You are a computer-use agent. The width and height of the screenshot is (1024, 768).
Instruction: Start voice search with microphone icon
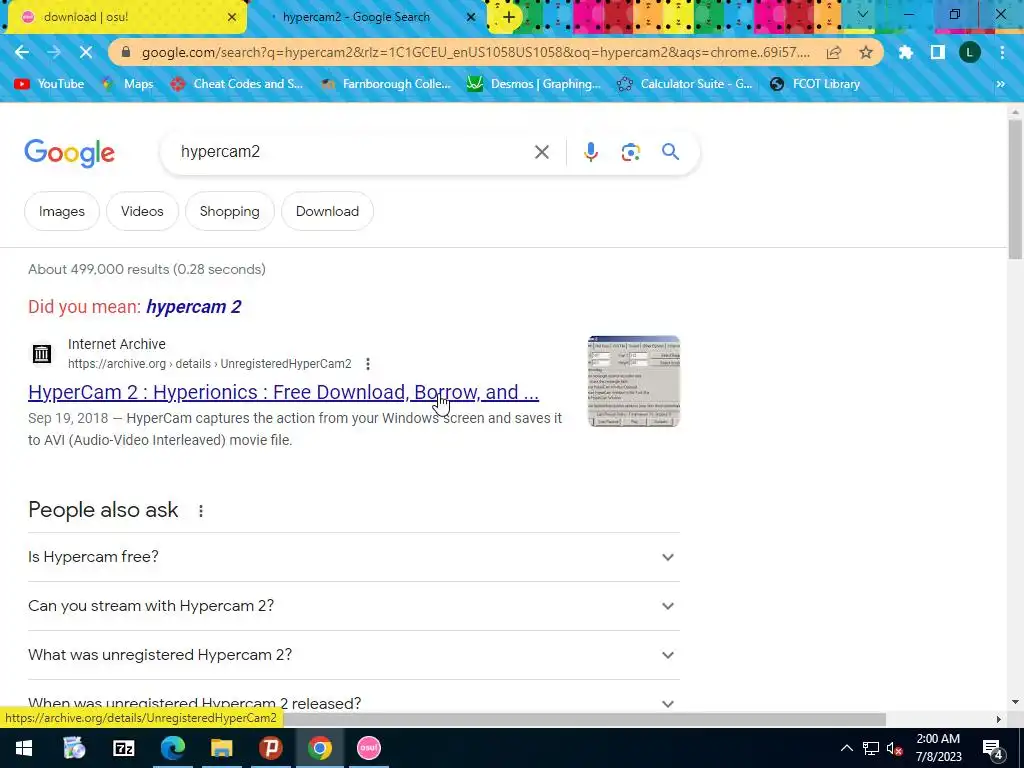[x=590, y=152]
